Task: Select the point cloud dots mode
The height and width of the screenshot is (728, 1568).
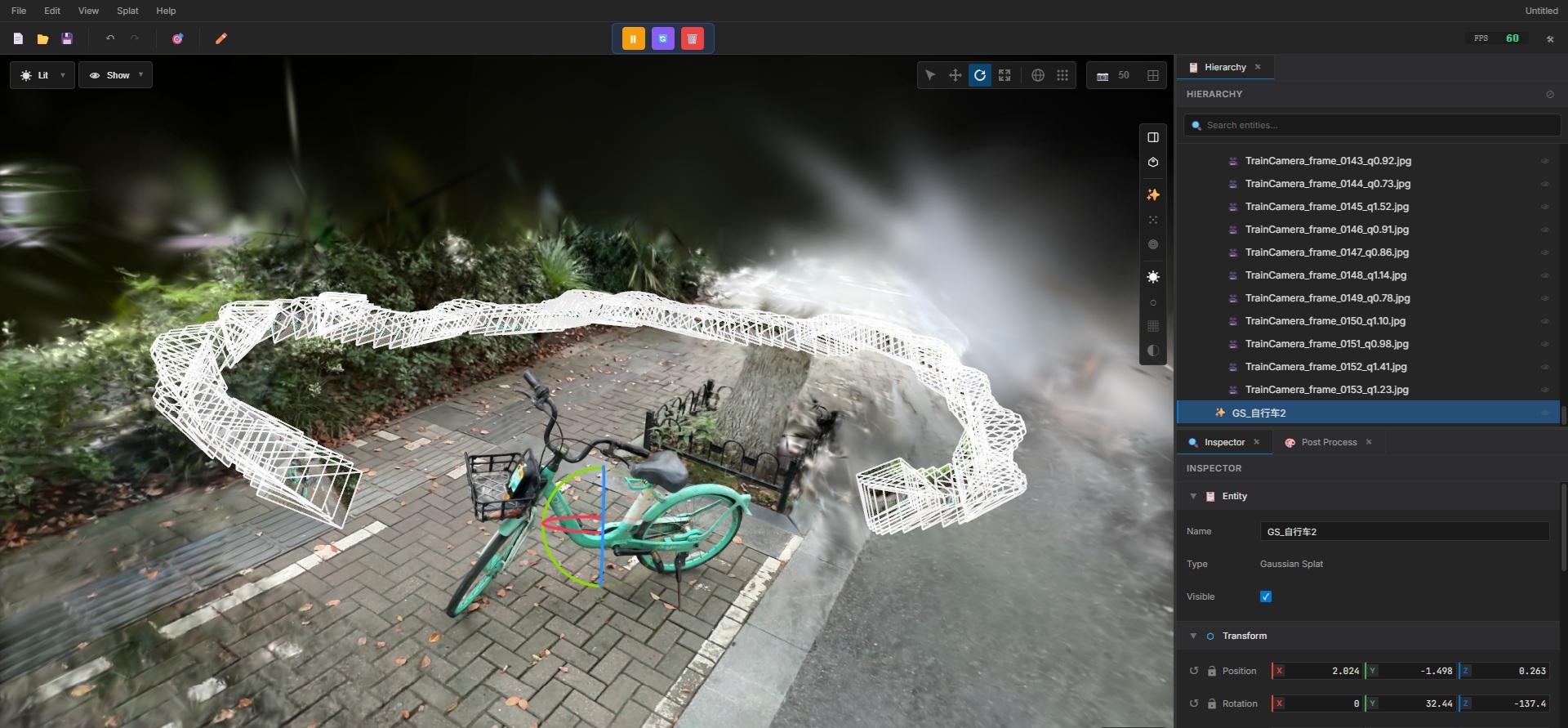Action: point(1153,220)
